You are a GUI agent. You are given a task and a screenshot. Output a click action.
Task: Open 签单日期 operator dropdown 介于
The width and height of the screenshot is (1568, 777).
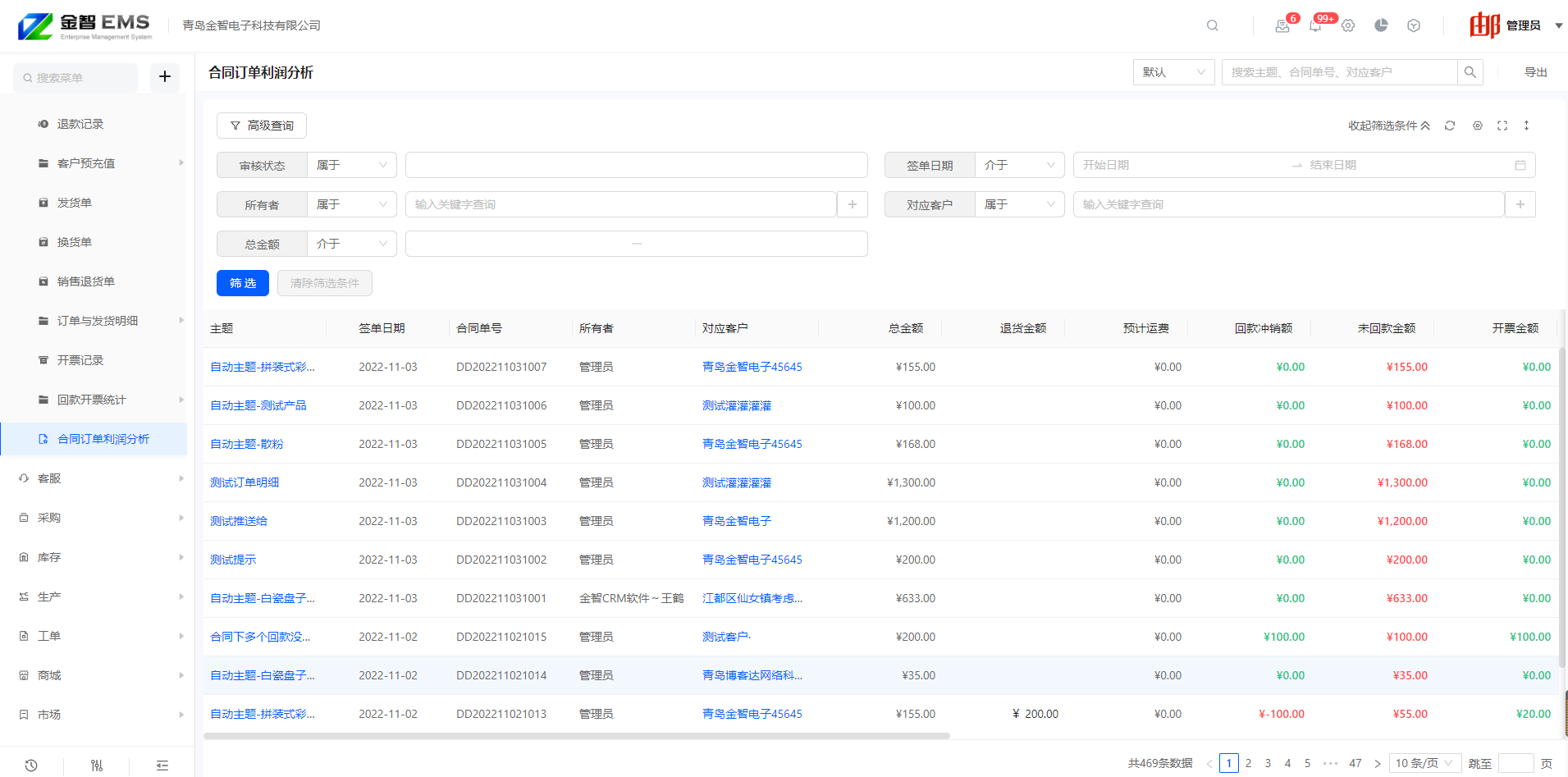(1020, 165)
